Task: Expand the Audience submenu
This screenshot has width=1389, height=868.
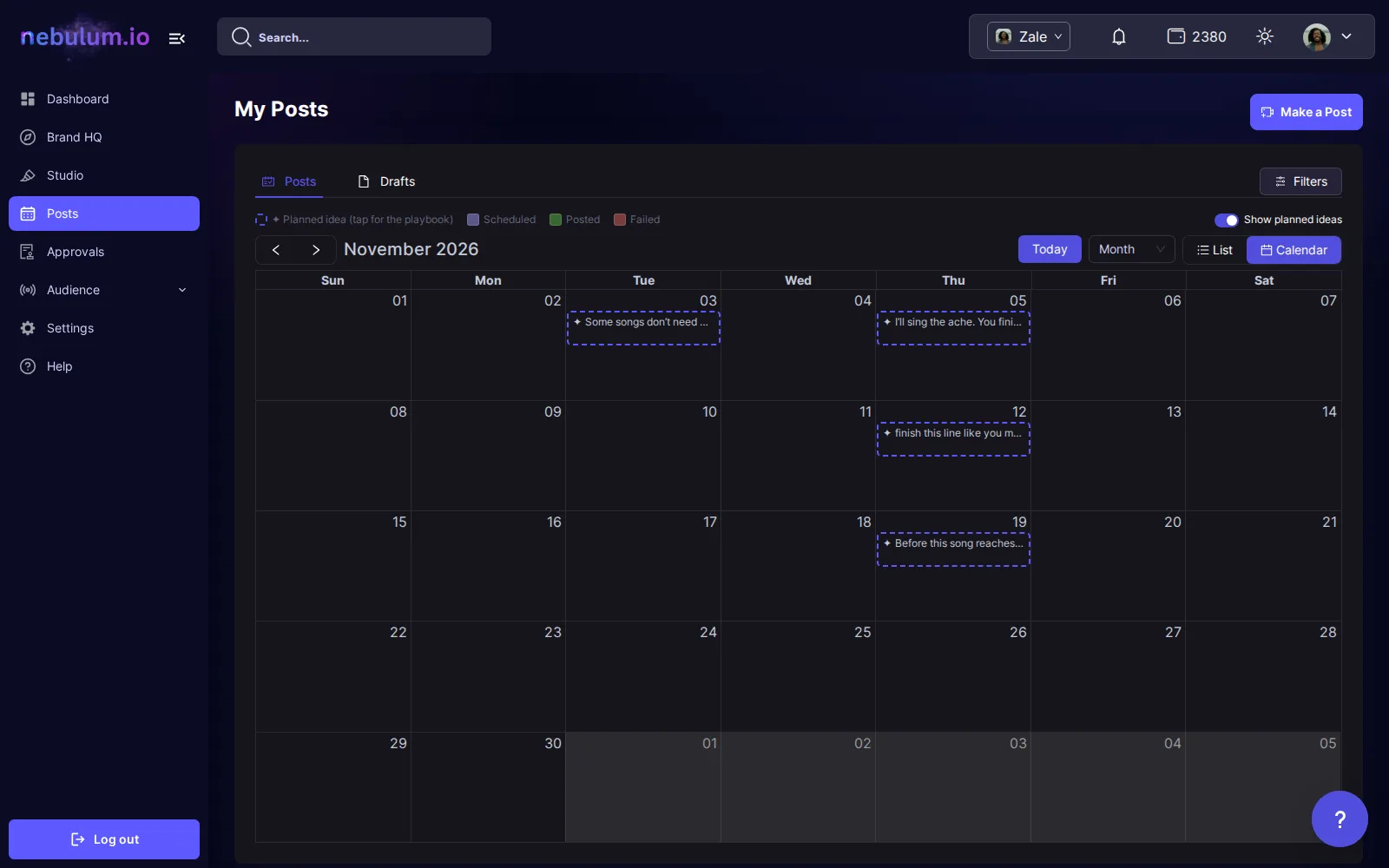Action: (x=104, y=290)
